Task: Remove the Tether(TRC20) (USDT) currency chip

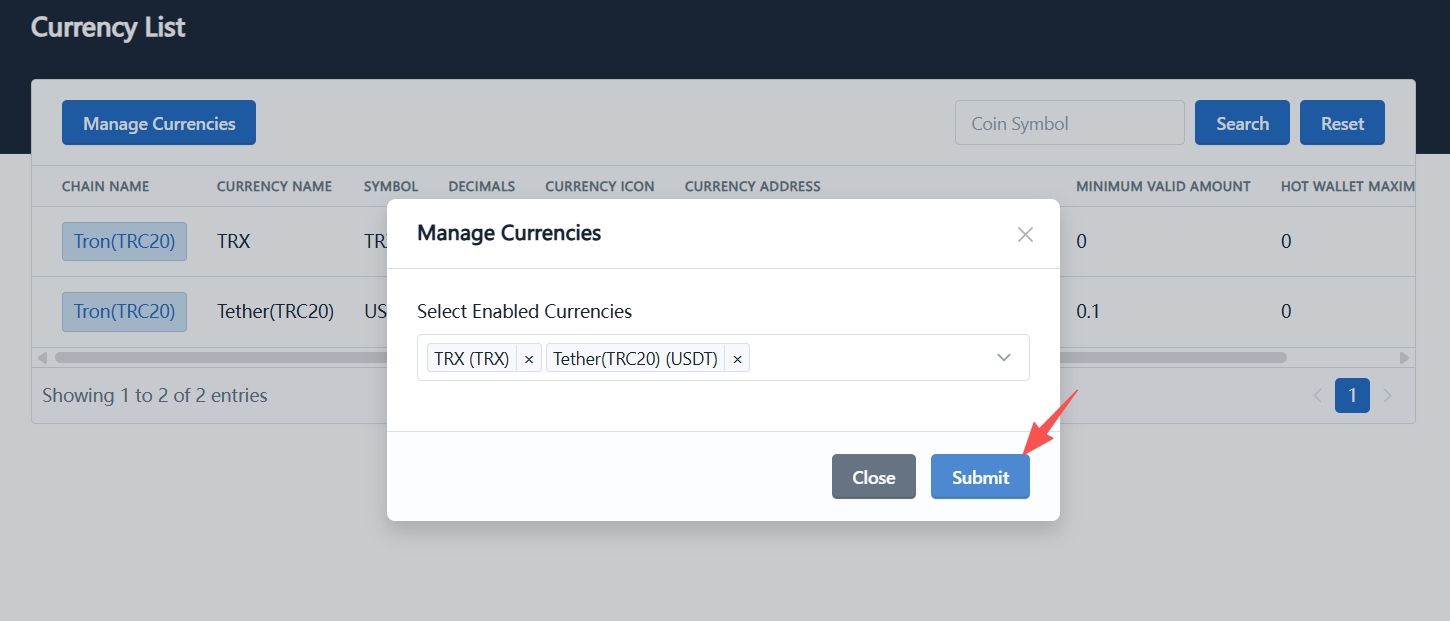Action: point(737,357)
